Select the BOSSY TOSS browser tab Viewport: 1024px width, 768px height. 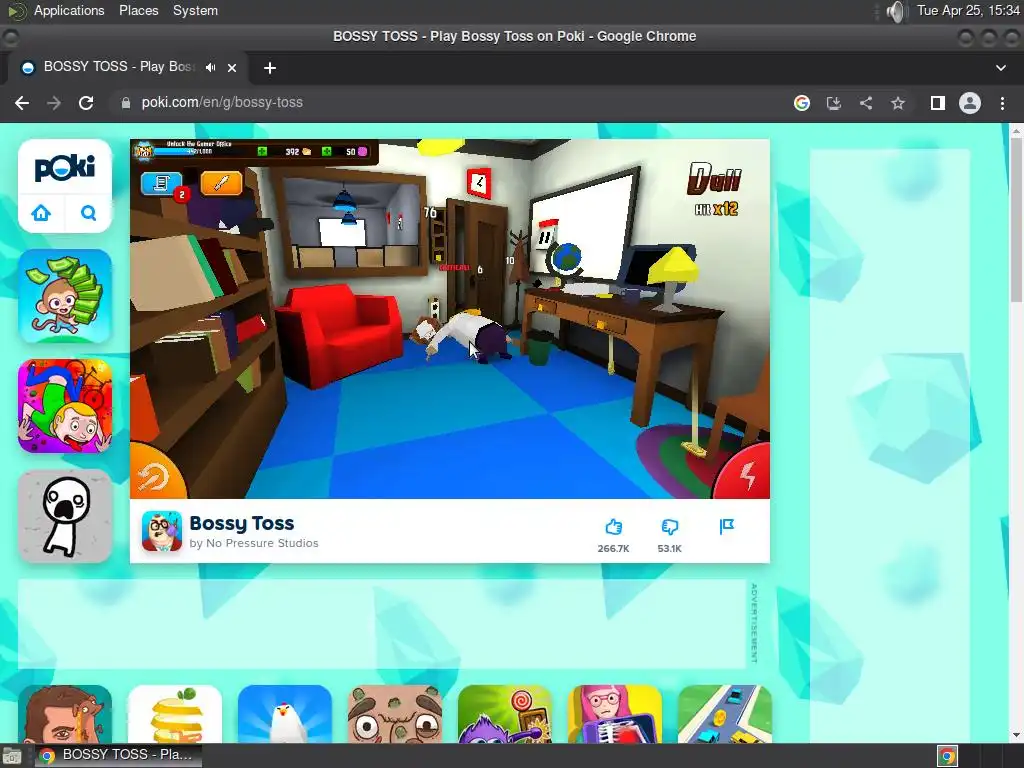125,67
